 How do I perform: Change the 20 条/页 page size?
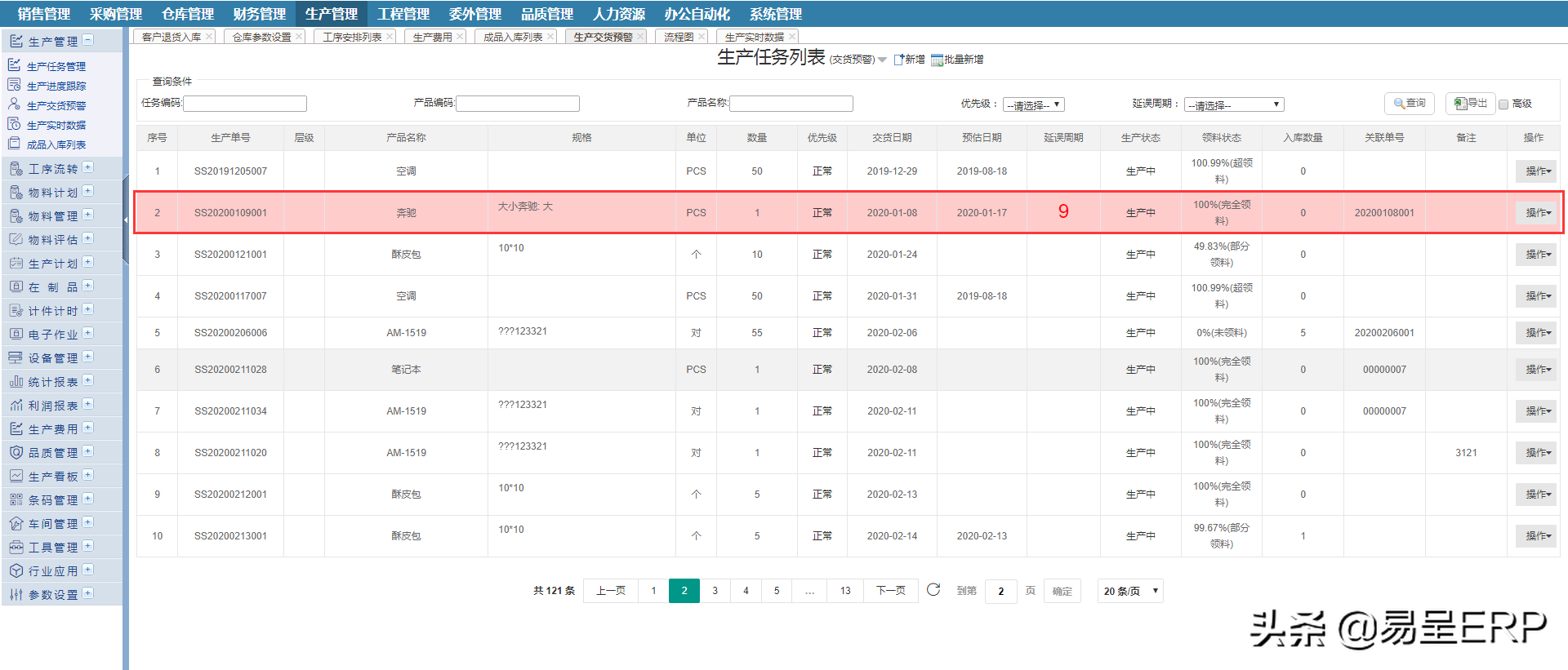pos(1130,591)
